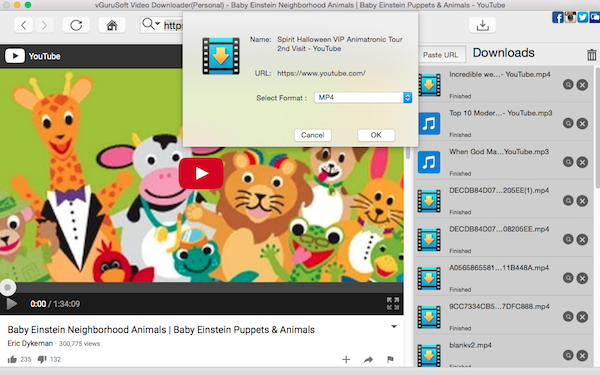The width and height of the screenshot is (600, 375).
Task: Add video to playlist with plus icon
Action: [x=346, y=359]
